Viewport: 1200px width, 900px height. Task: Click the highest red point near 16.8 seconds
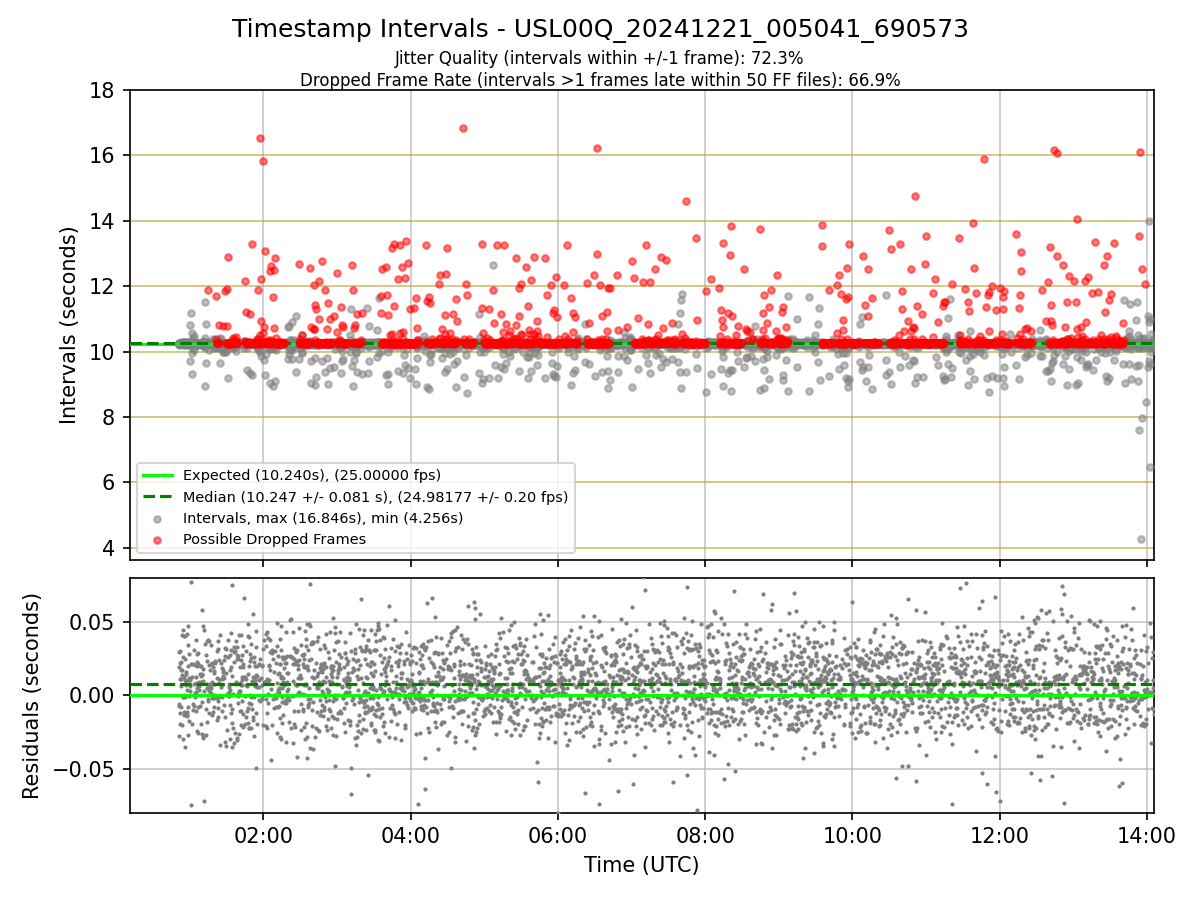click(x=463, y=128)
